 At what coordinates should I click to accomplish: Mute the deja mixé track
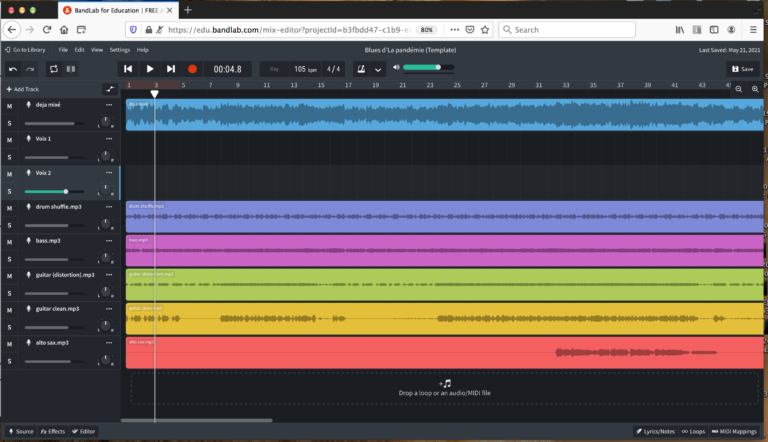[10, 105]
